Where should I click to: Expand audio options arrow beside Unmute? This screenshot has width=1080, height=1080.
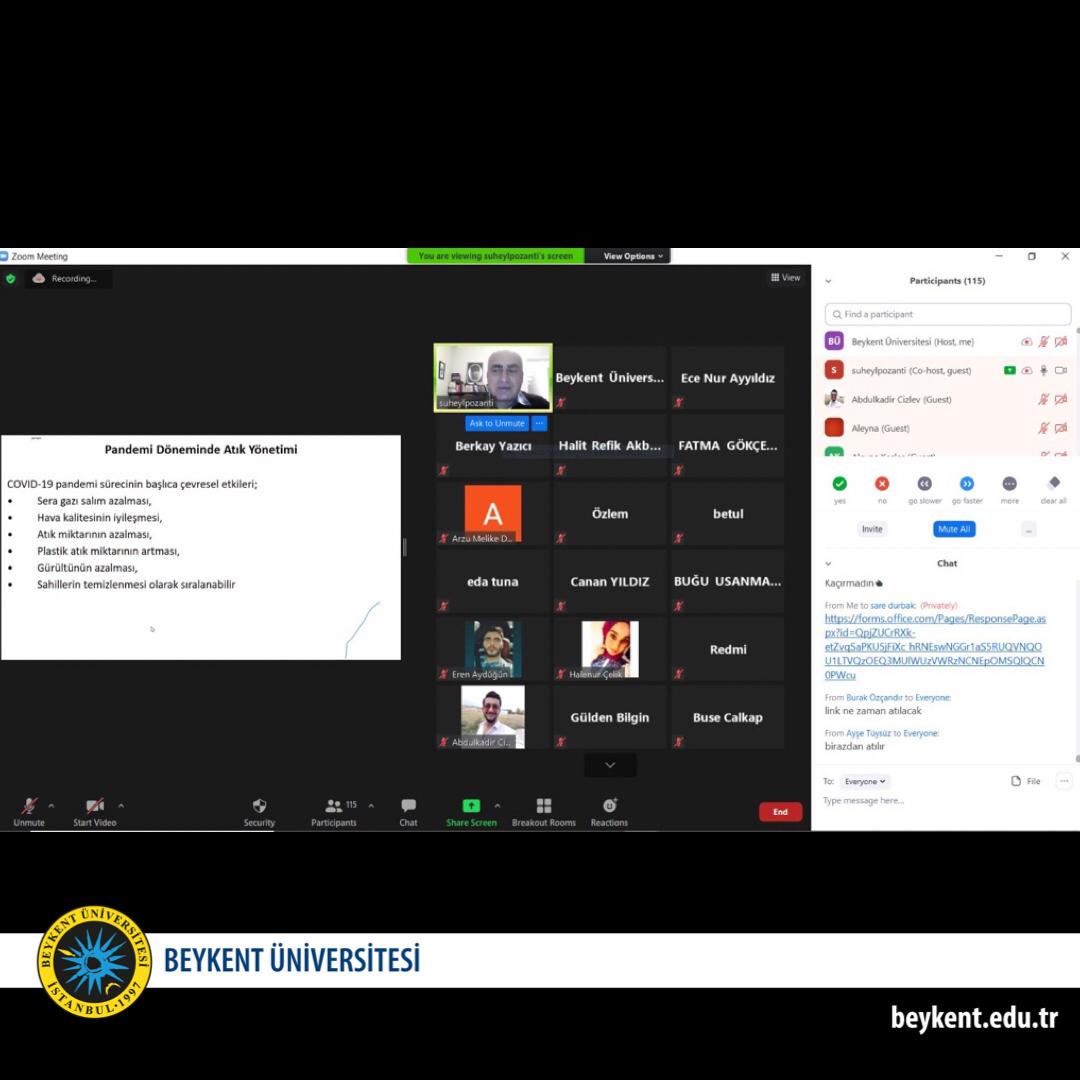(x=52, y=805)
